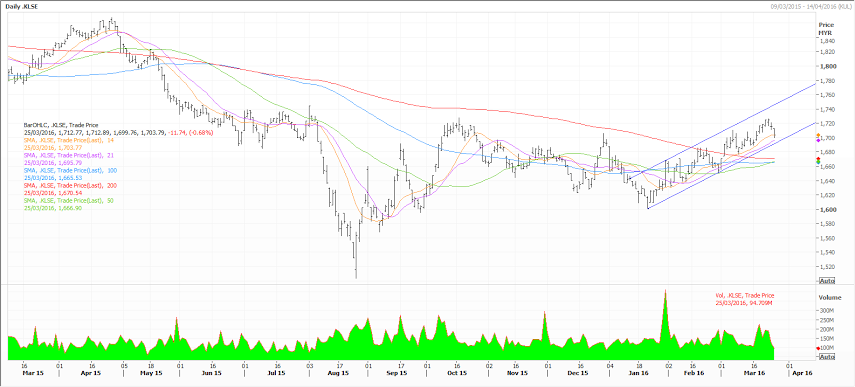
Task: Select the purple SMA 21 marker on price axis
Action: pyautogui.click(x=818, y=140)
